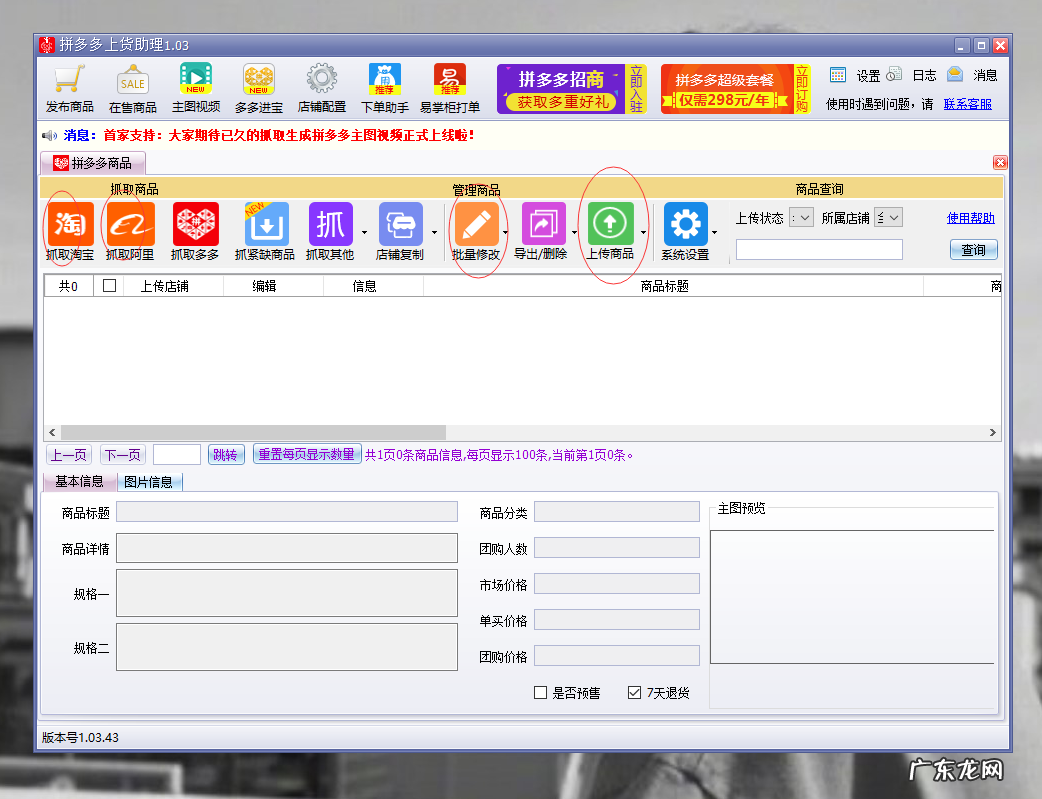Open the 上传状态 dropdown
The width and height of the screenshot is (1042, 799).
tap(801, 217)
